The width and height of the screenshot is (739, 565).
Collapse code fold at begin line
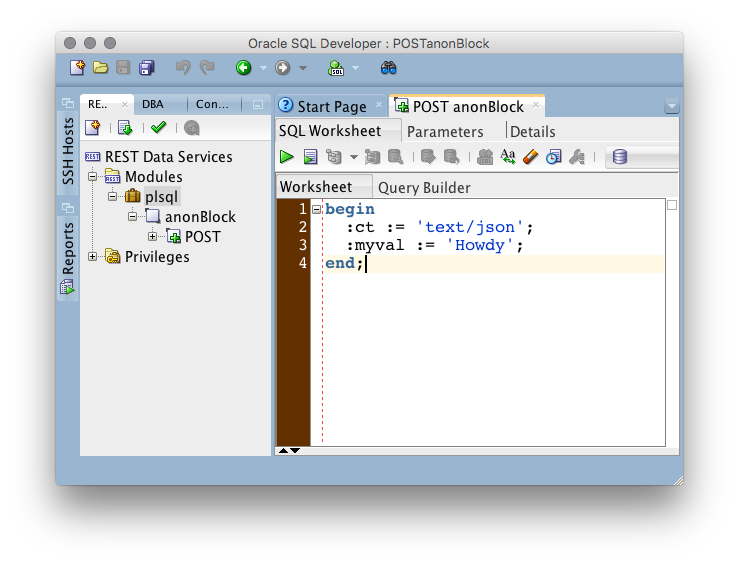coord(316,209)
